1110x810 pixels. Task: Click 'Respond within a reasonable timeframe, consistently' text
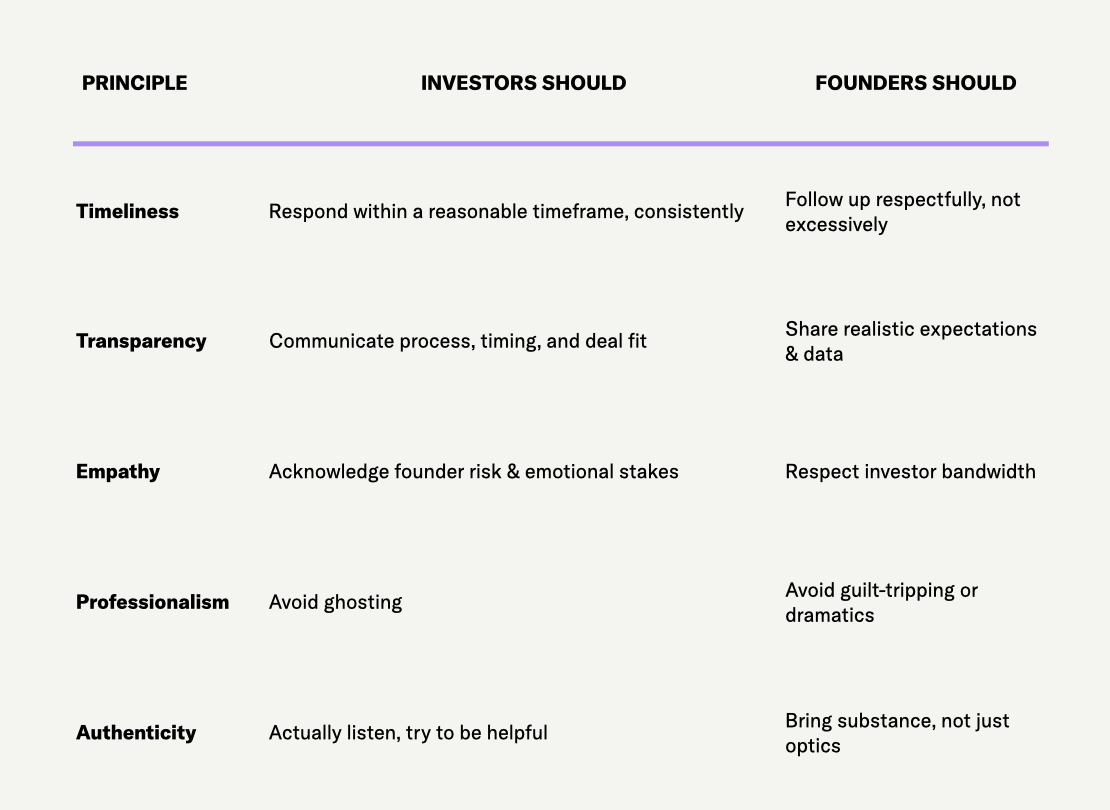click(506, 211)
